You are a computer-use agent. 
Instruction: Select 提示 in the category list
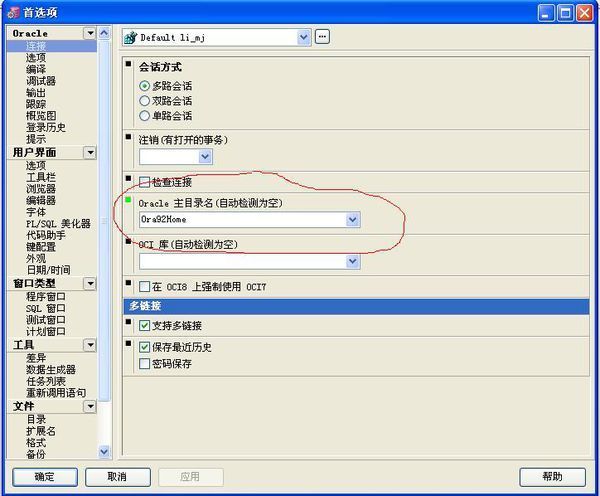tap(36, 139)
